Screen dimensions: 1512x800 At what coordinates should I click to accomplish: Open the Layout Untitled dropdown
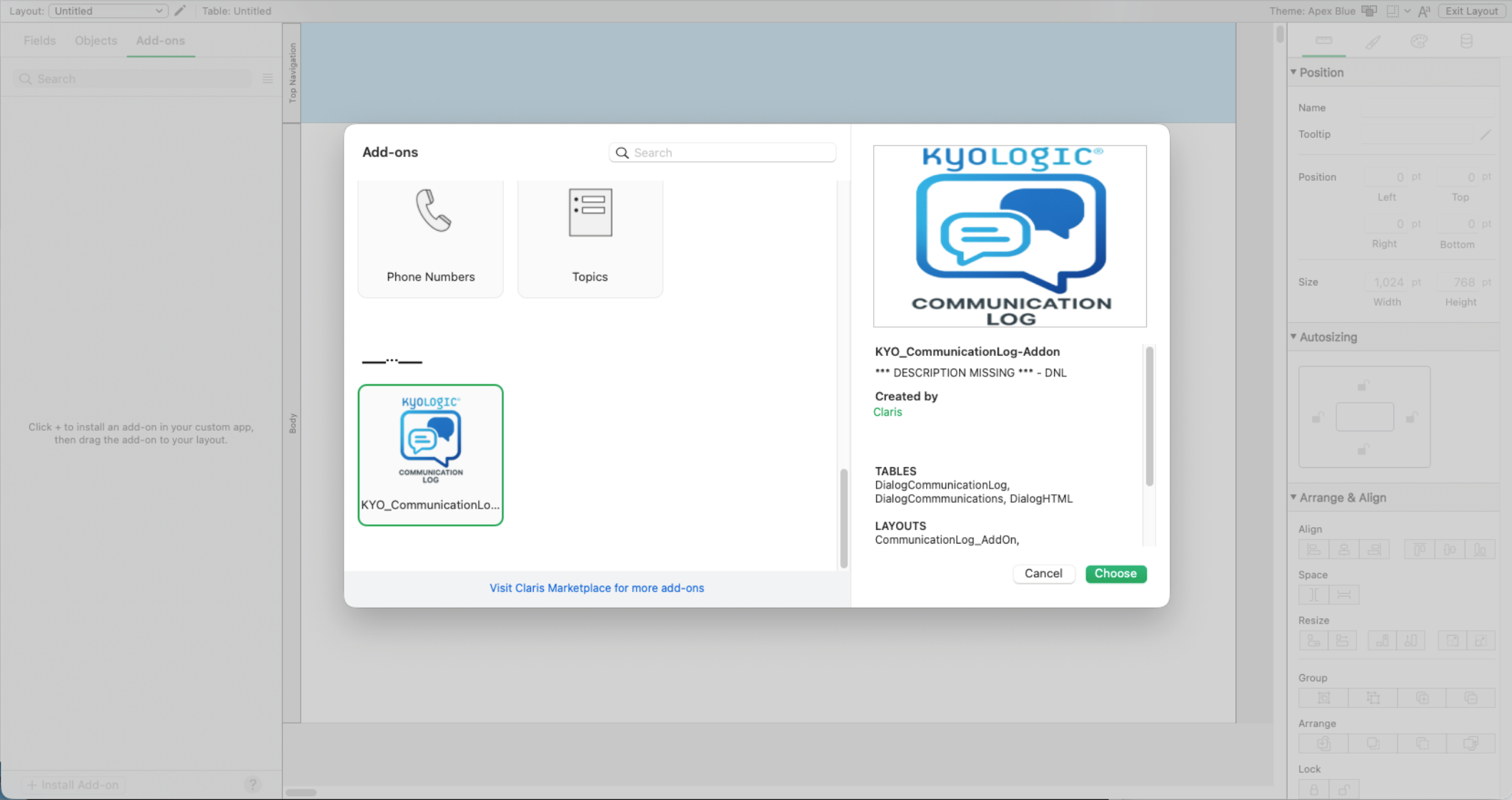pos(108,11)
